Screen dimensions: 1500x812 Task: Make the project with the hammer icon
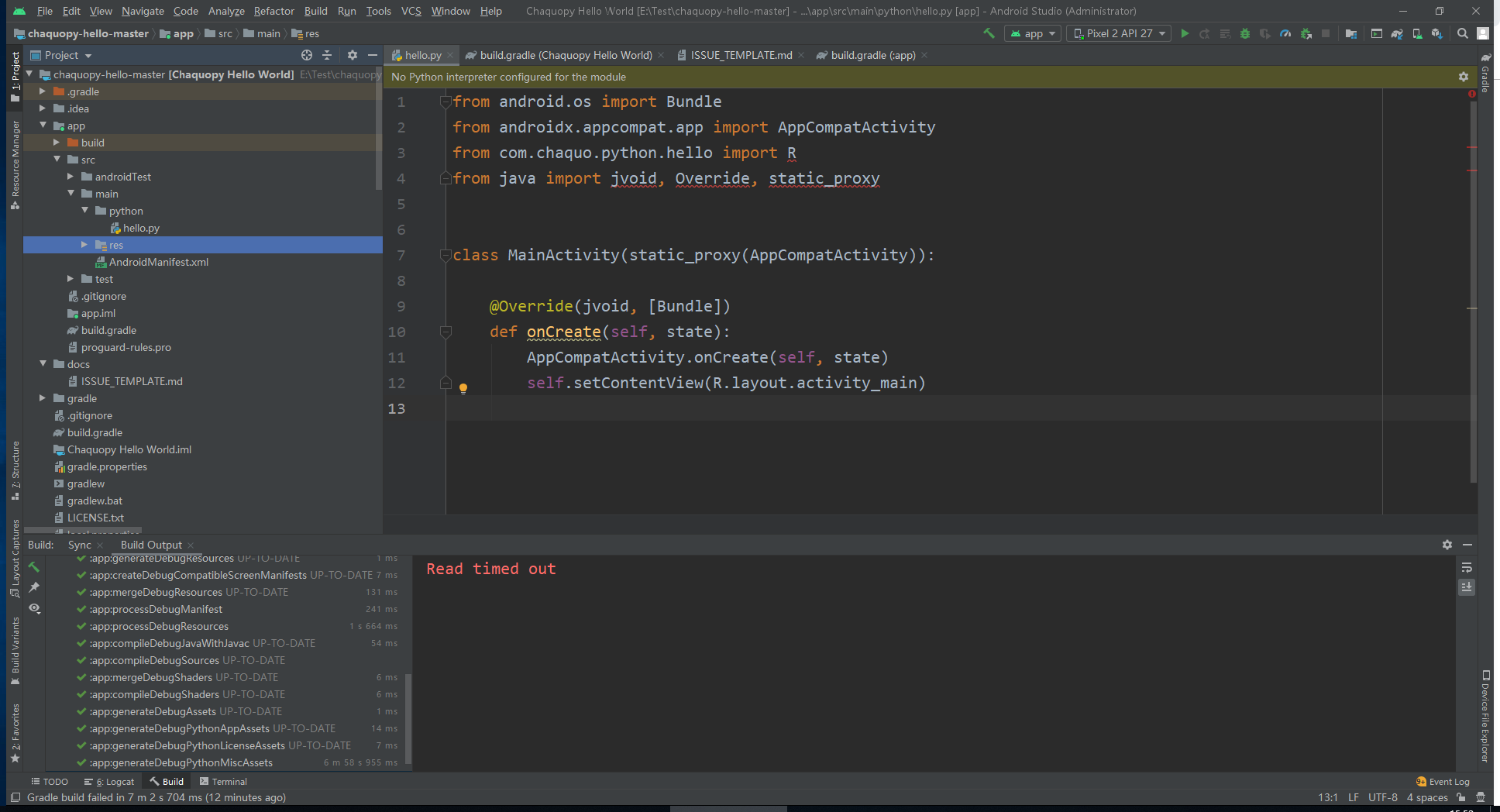[989, 33]
